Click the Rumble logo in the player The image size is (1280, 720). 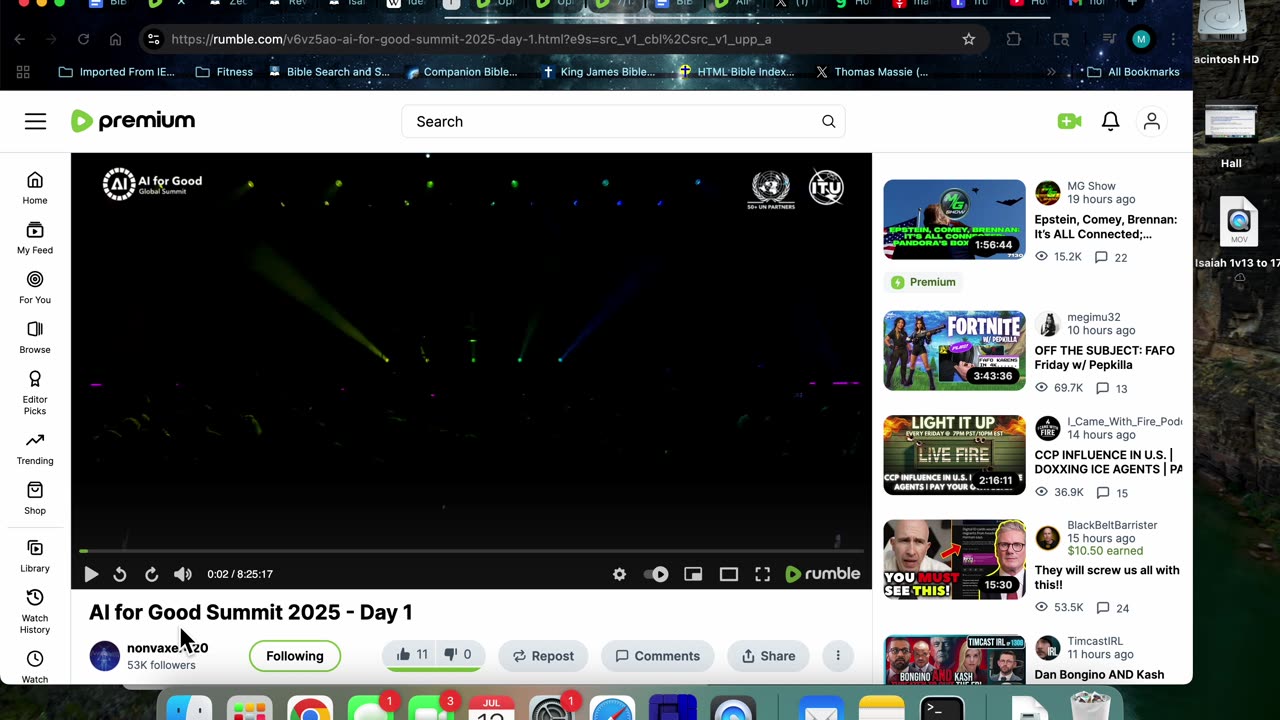pyautogui.click(x=822, y=574)
